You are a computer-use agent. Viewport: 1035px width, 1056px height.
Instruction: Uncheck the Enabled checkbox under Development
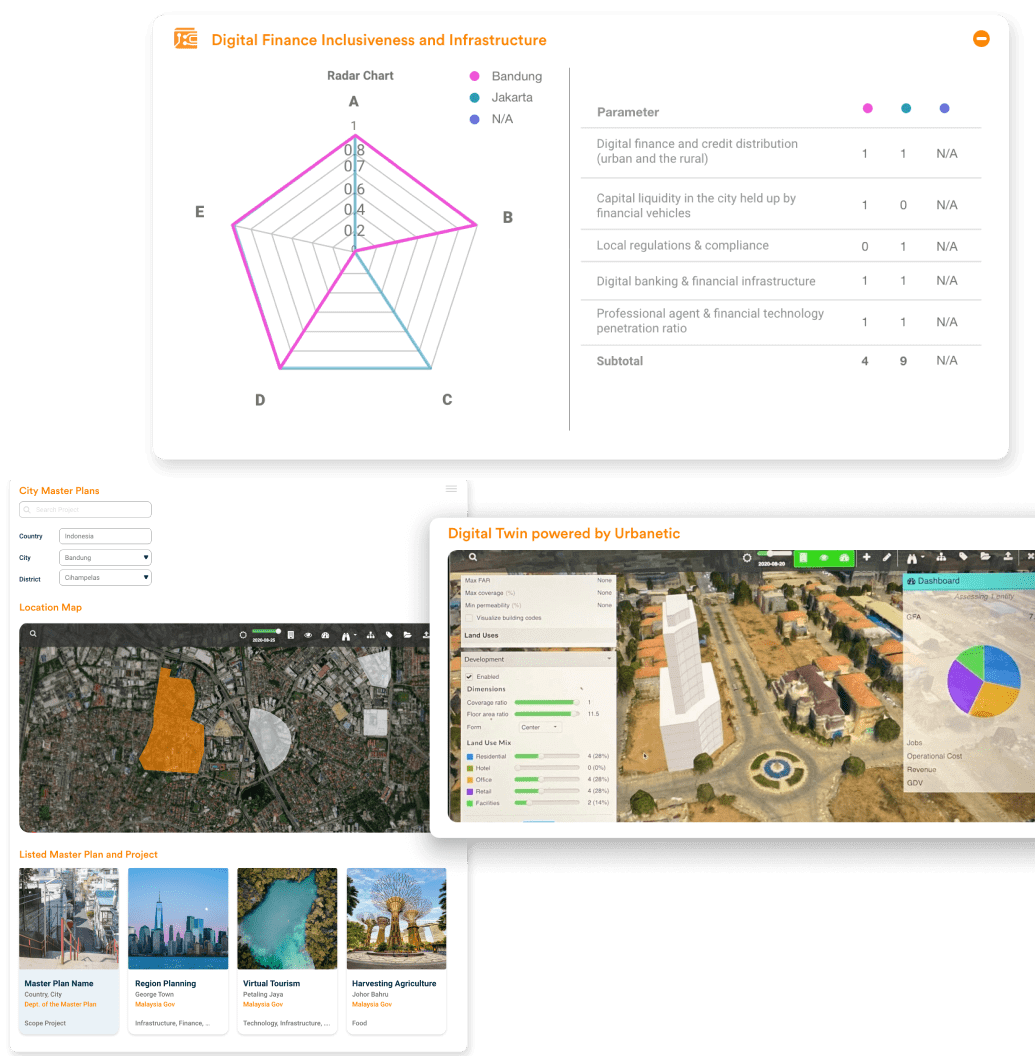[x=470, y=677]
